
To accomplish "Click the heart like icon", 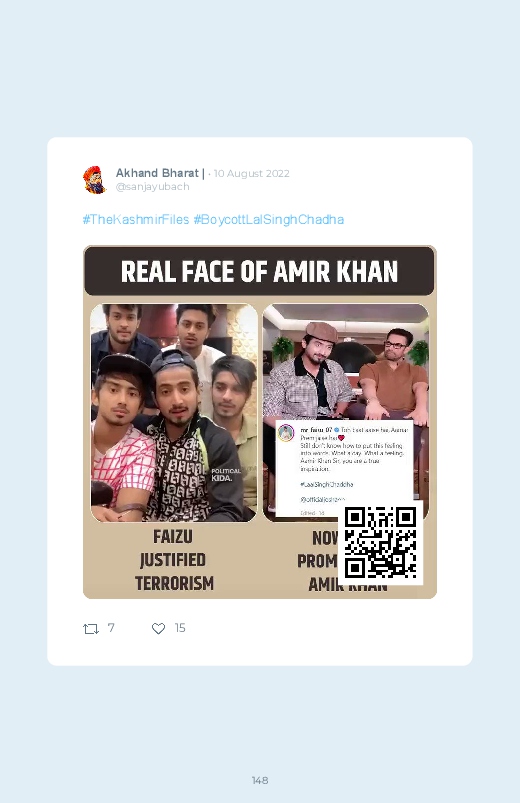I will pos(158,628).
